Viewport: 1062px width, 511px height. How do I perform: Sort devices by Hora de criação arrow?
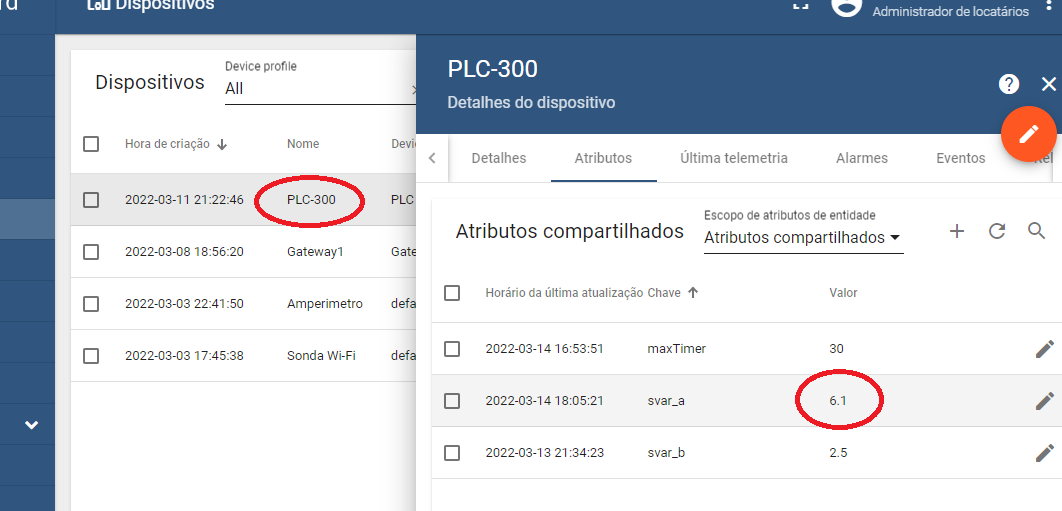221,144
